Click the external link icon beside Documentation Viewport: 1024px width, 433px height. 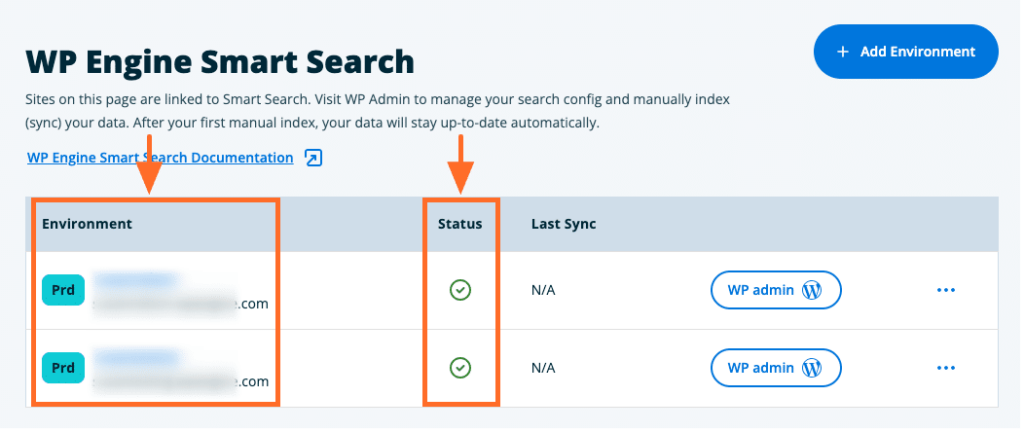tap(314, 158)
